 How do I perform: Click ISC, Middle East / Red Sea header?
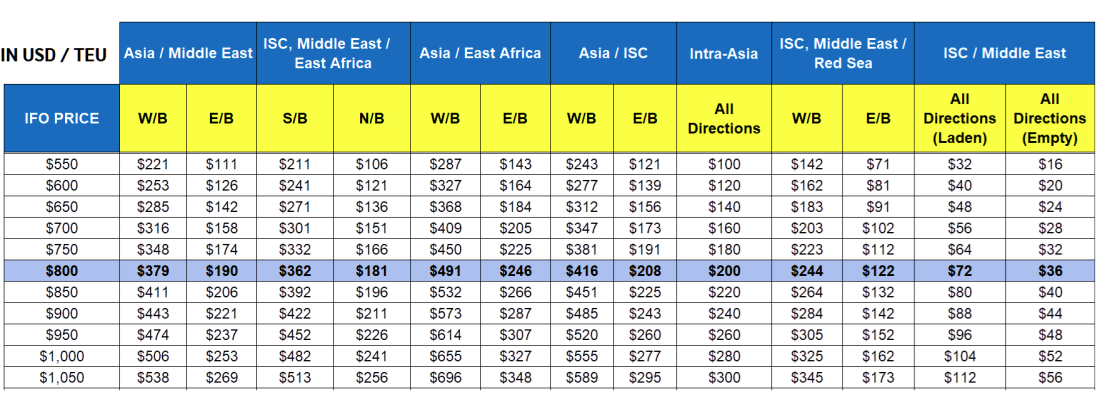843,54
